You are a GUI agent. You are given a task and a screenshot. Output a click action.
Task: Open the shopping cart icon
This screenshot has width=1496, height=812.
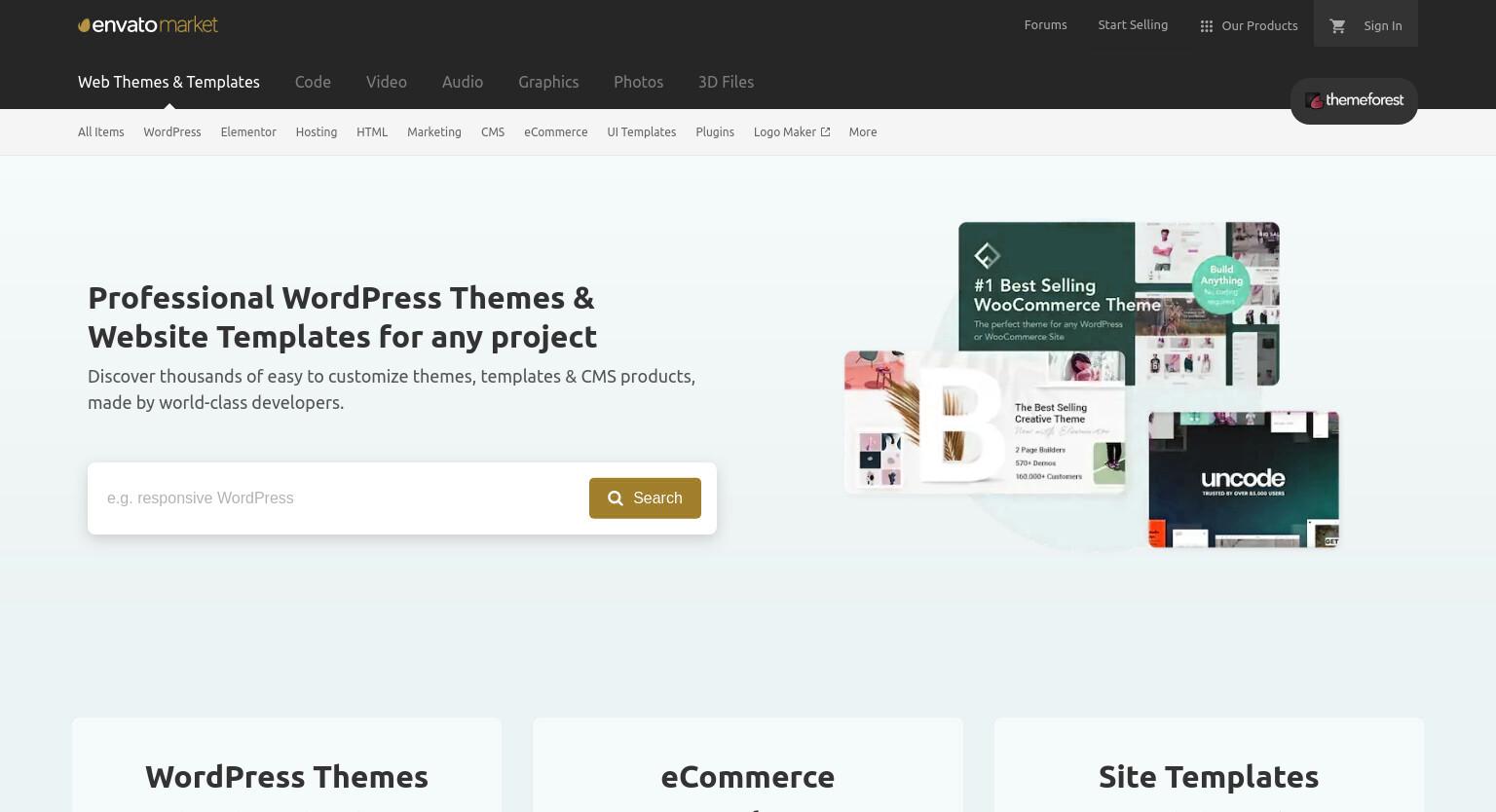click(x=1337, y=25)
